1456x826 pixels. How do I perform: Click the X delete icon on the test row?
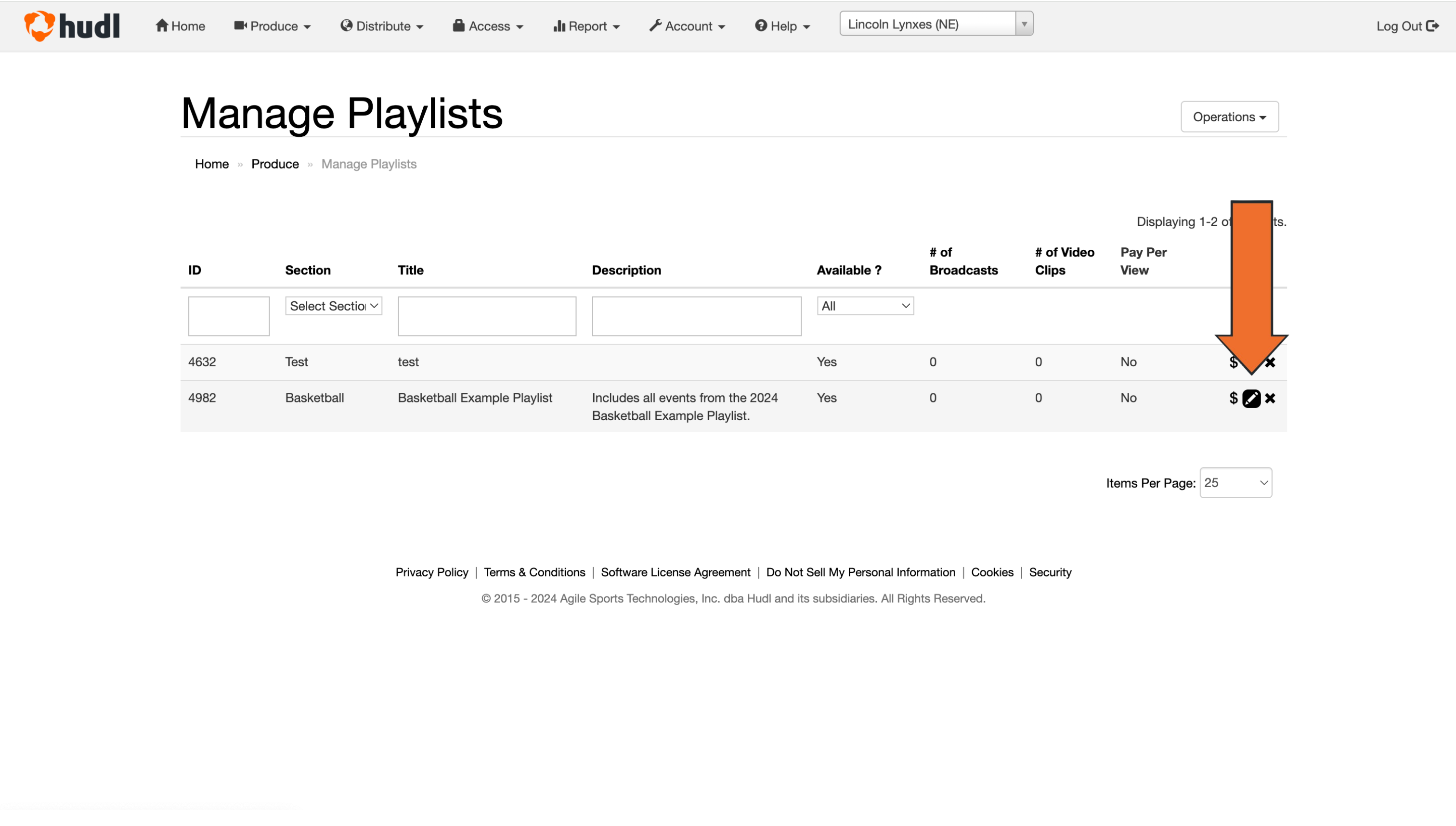click(x=1271, y=362)
